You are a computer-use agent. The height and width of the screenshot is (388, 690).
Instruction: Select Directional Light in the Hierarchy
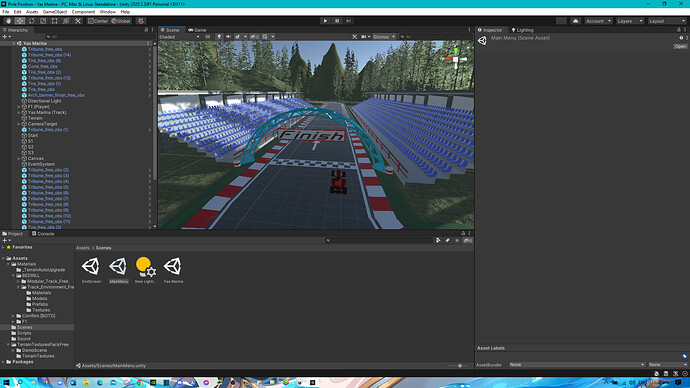[x=44, y=101]
